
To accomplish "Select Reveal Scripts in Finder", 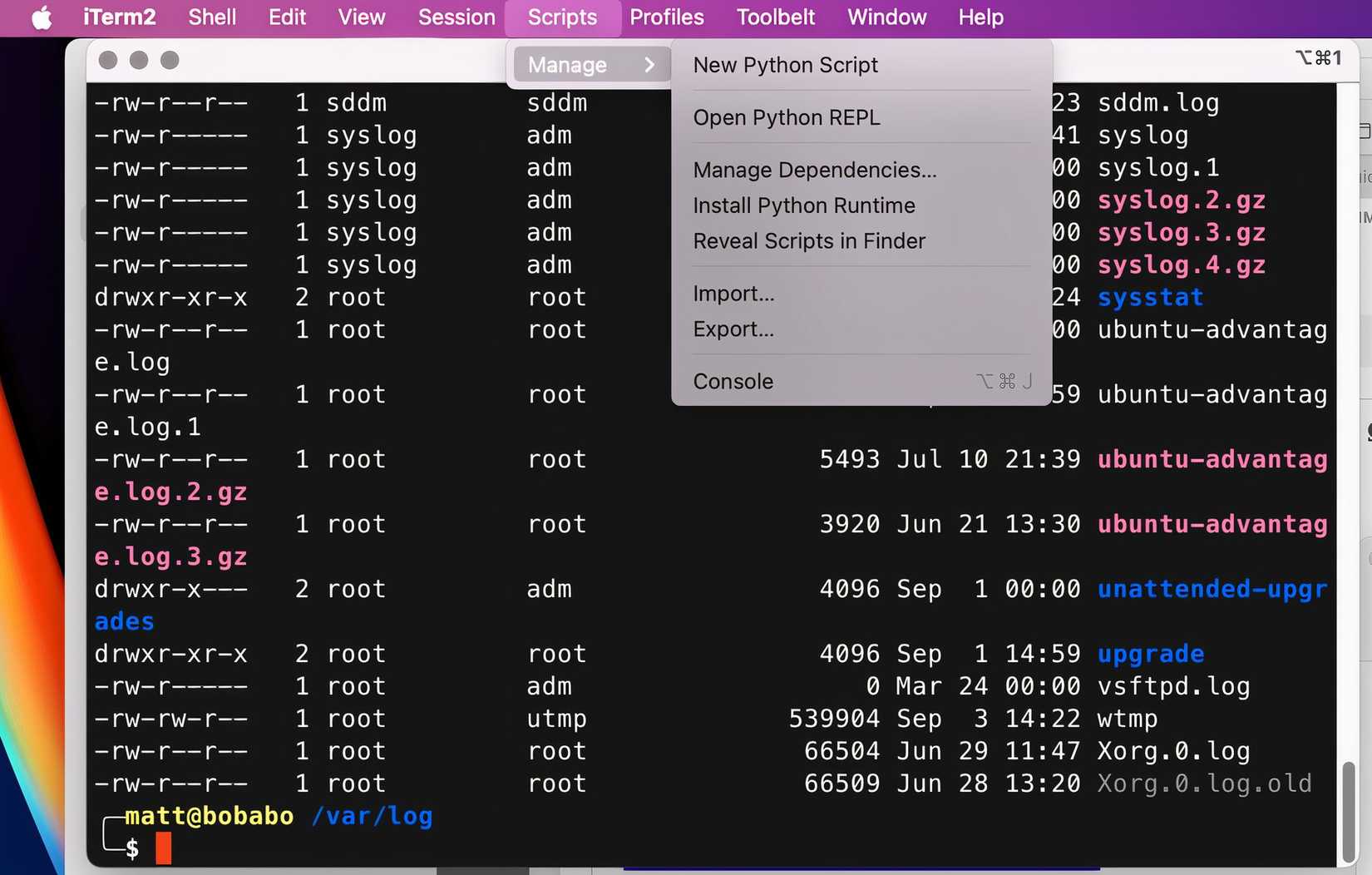I will 809,241.
